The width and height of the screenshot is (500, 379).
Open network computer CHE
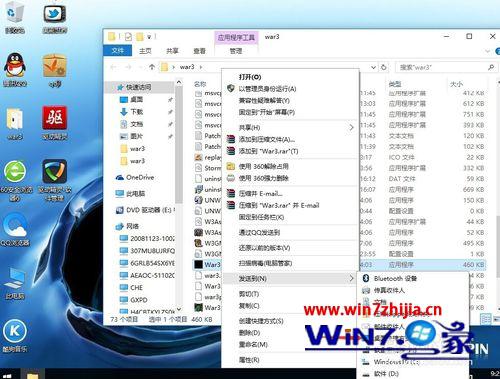tap(136, 287)
